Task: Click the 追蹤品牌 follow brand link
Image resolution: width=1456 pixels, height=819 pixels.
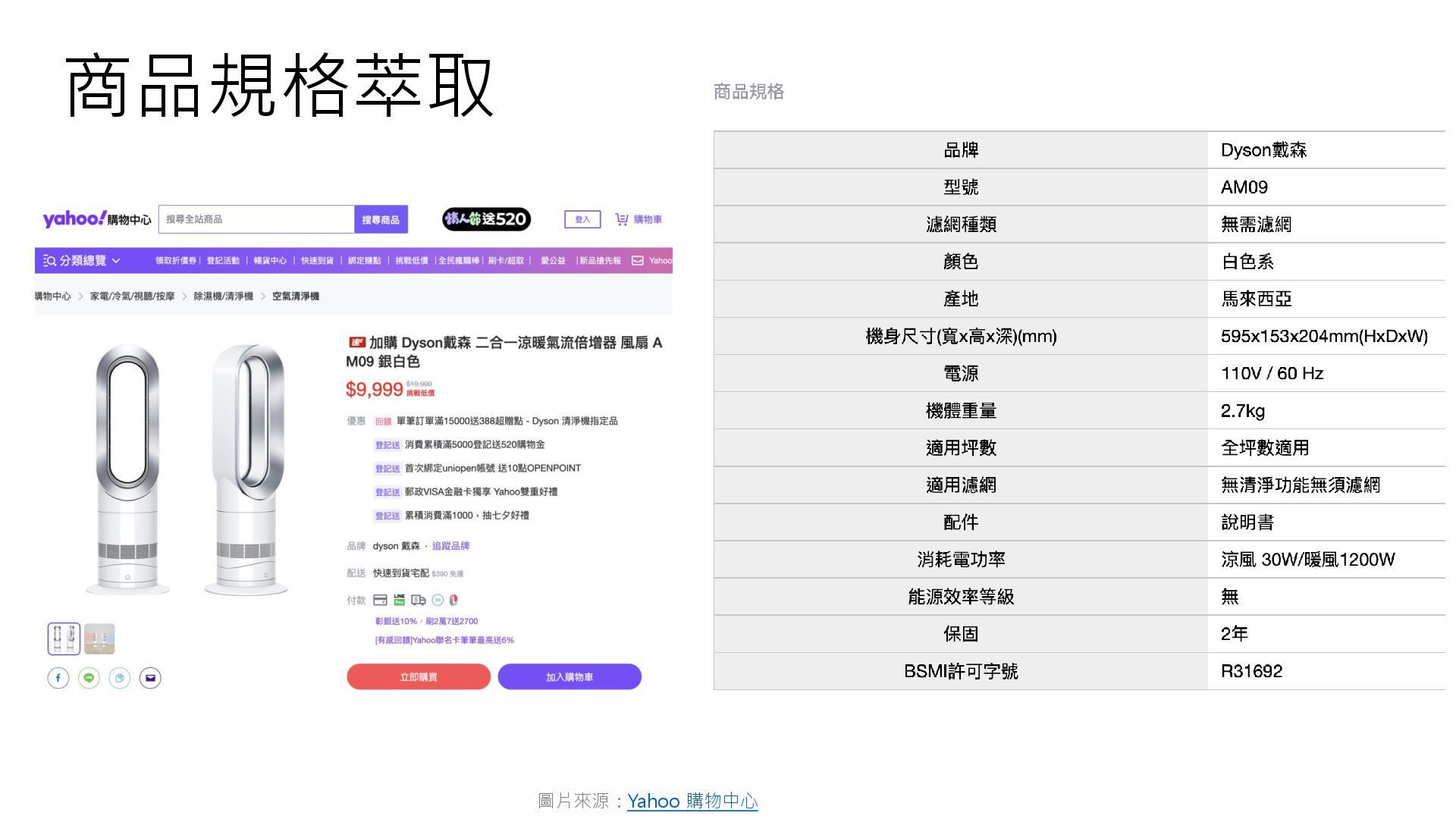Action: (x=450, y=546)
